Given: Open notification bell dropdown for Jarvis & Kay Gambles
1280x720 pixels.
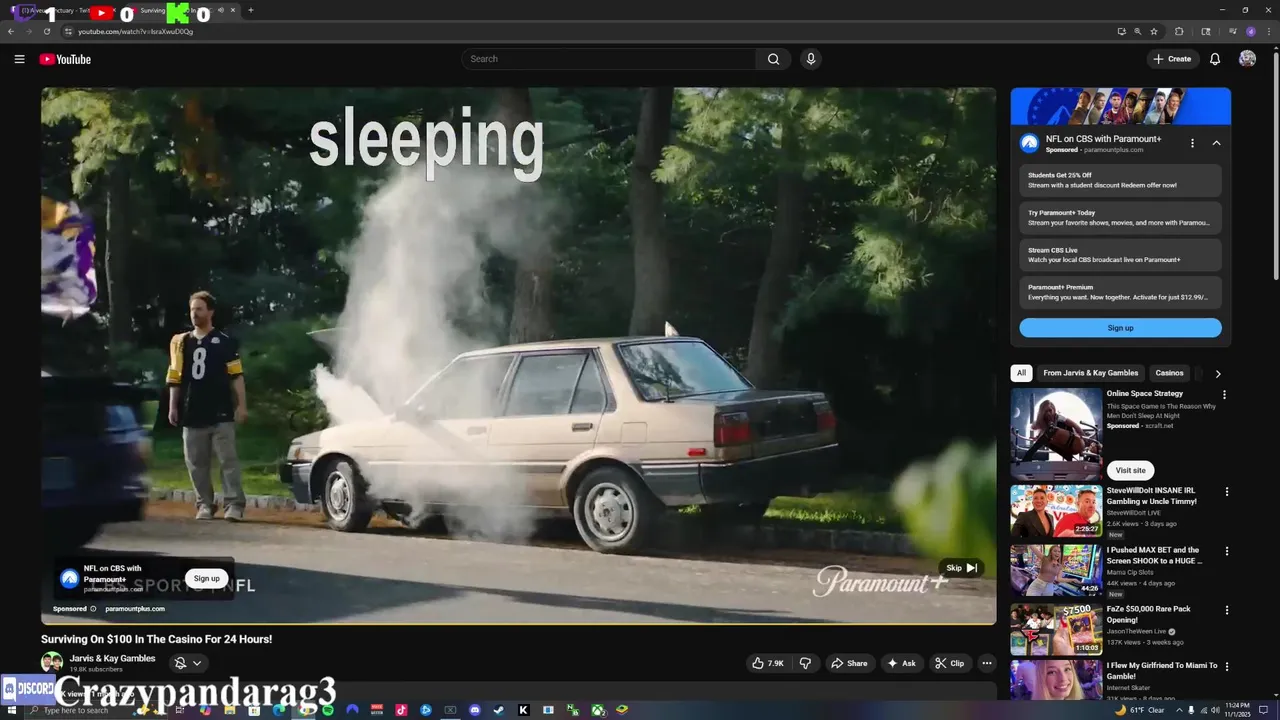Looking at the screenshot, I should [187, 663].
